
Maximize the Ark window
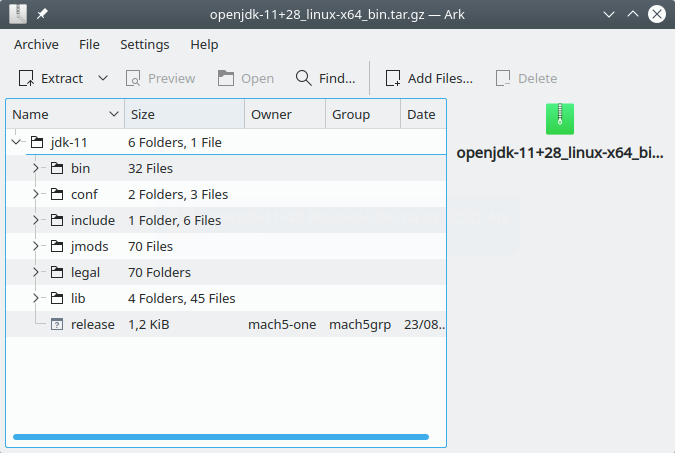pos(633,14)
